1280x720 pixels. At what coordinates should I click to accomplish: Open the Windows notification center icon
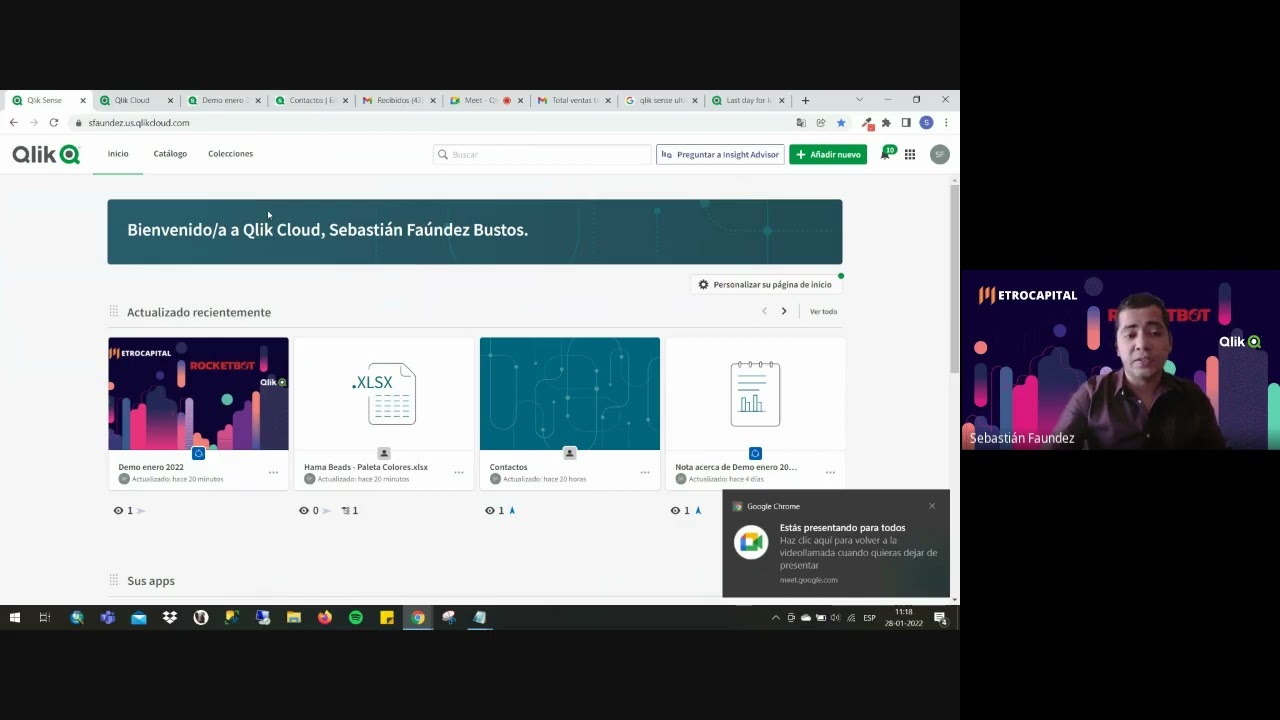click(941, 618)
